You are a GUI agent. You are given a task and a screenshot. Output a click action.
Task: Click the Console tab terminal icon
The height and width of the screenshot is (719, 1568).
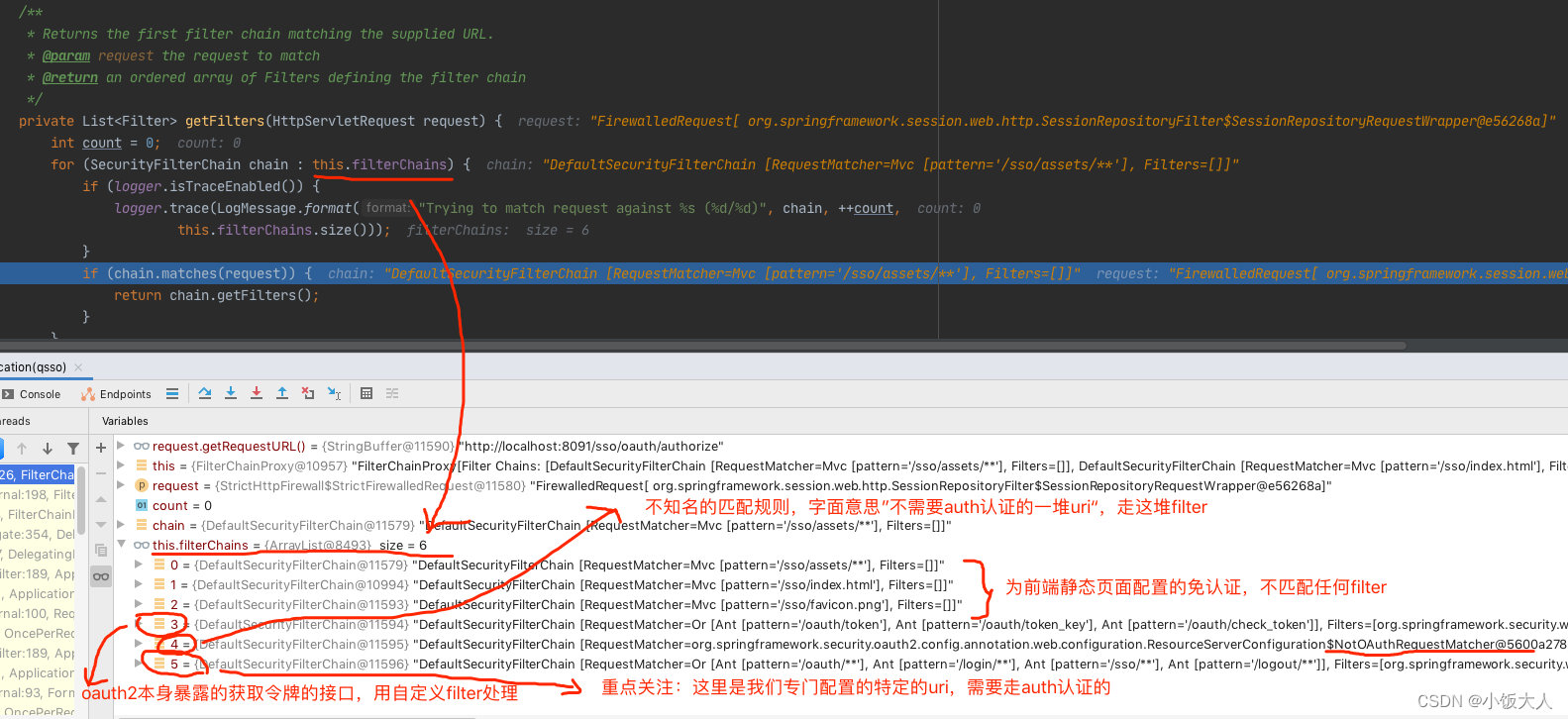pos(8,394)
